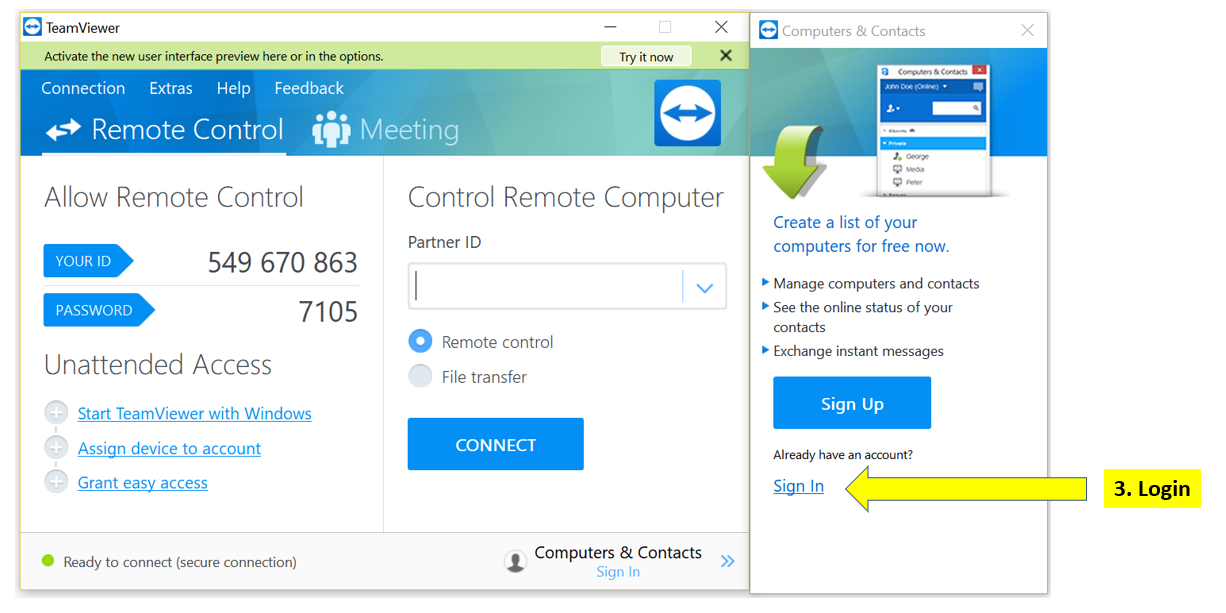
Task: Click Sign In link under Already have an account
Action: pos(798,486)
